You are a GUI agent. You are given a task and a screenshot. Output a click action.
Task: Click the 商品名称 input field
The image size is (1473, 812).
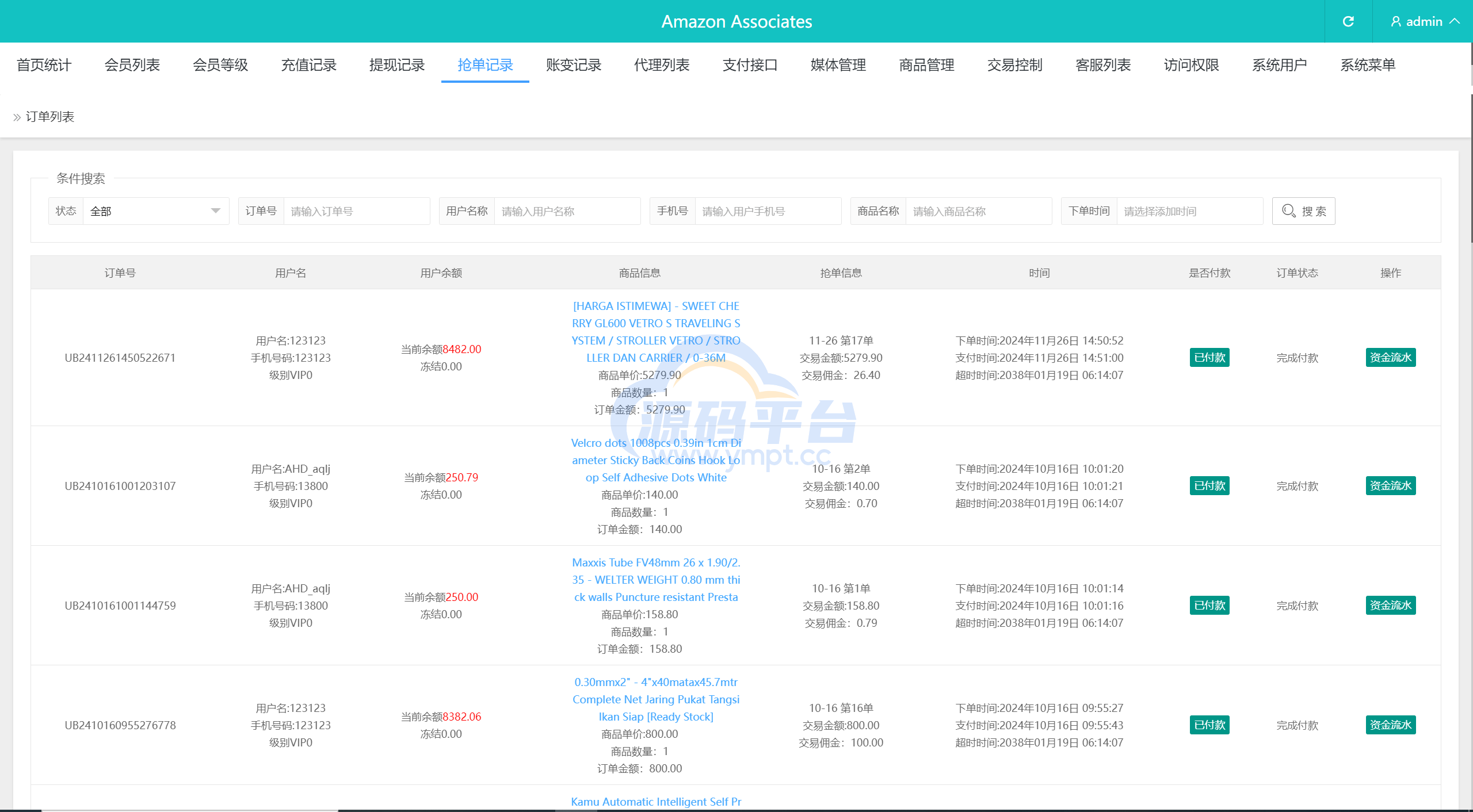click(x=979, y=211)
